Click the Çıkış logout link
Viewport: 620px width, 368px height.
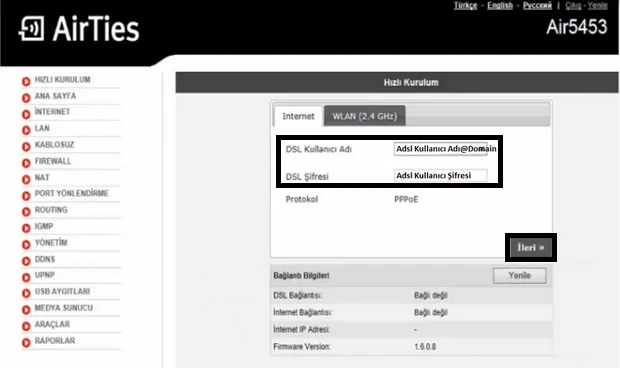(573, 5)
